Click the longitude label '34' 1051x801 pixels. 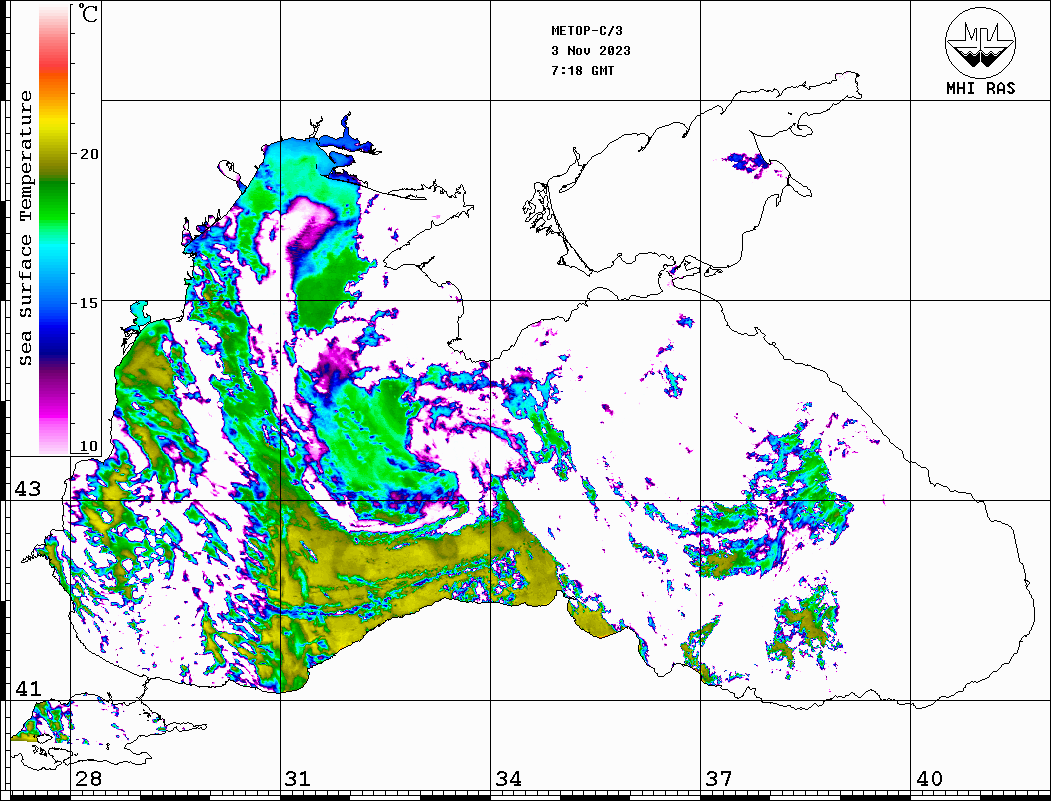tap(508, 779)
